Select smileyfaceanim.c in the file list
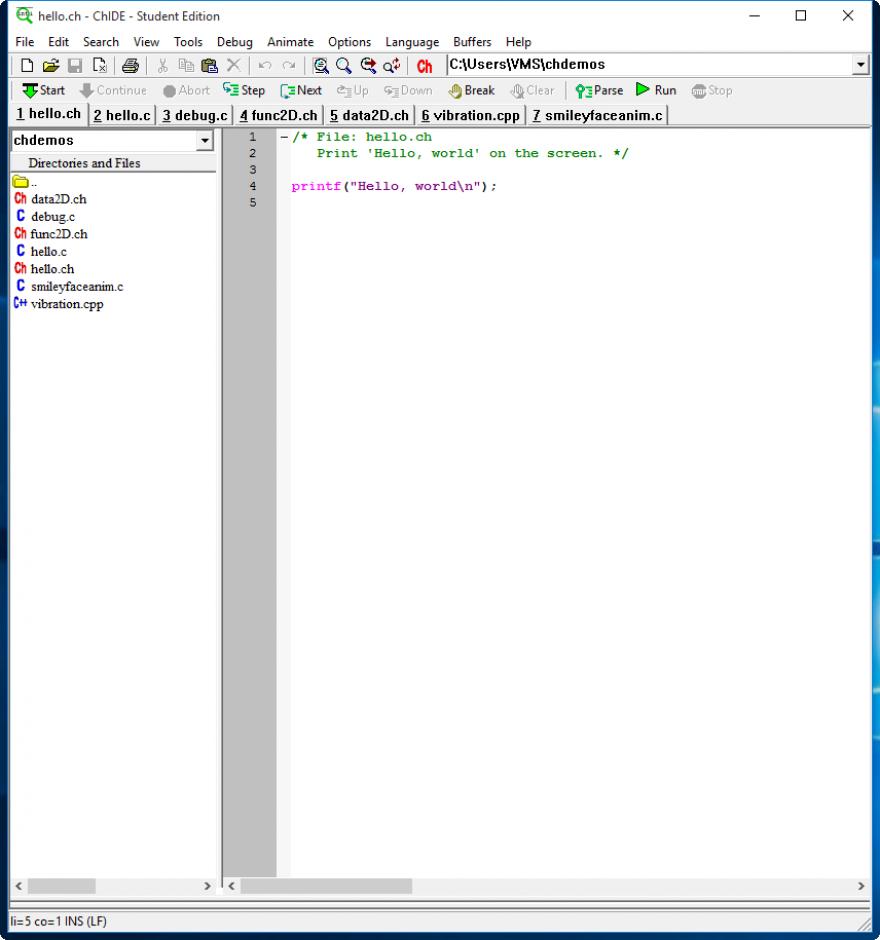Viewport: 880px width, 940px height. coord(69,286)
